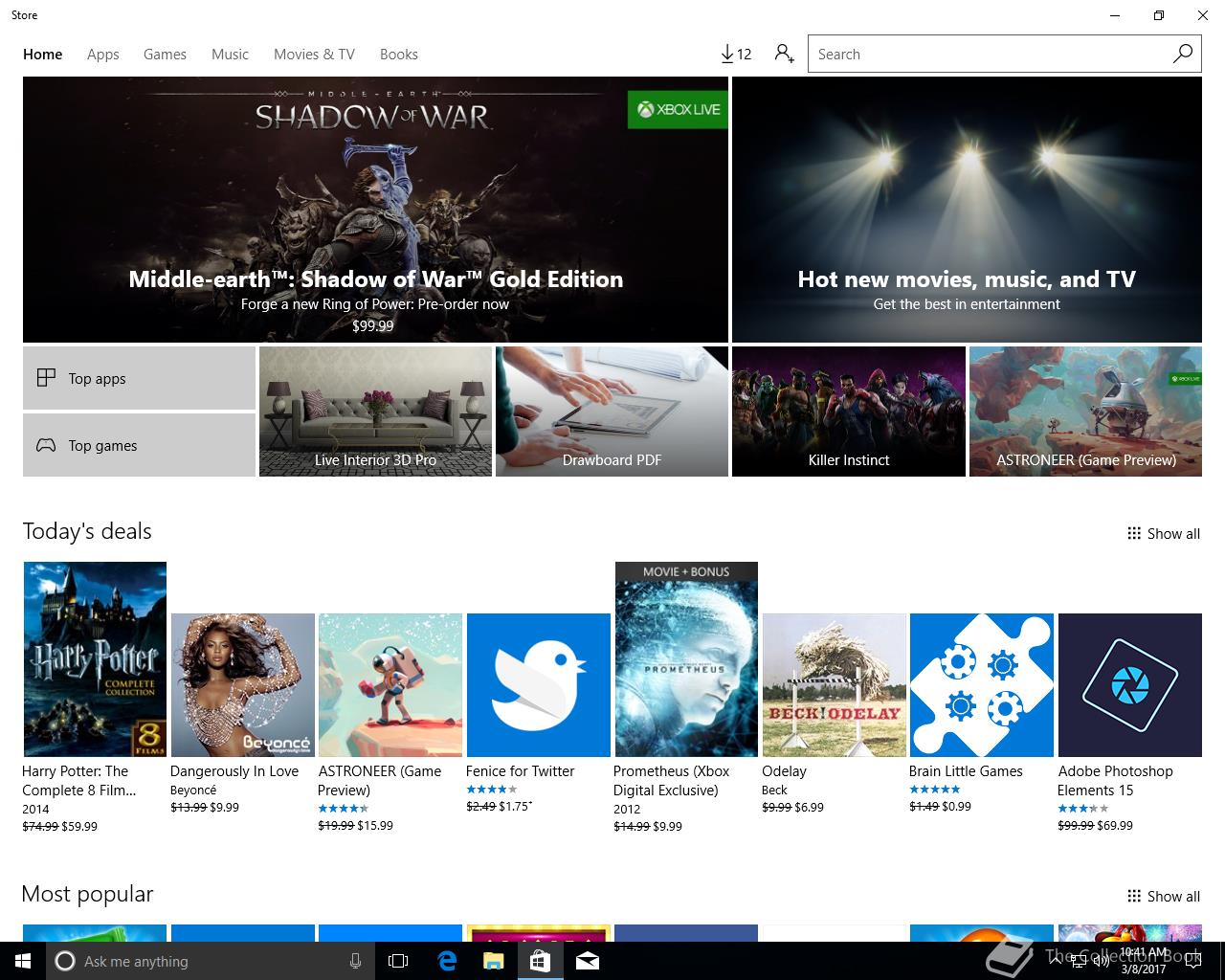Viewport: 1225px width, 980px height.
Task: Click the Cortana microphone icon
Action: pos(355,961)
